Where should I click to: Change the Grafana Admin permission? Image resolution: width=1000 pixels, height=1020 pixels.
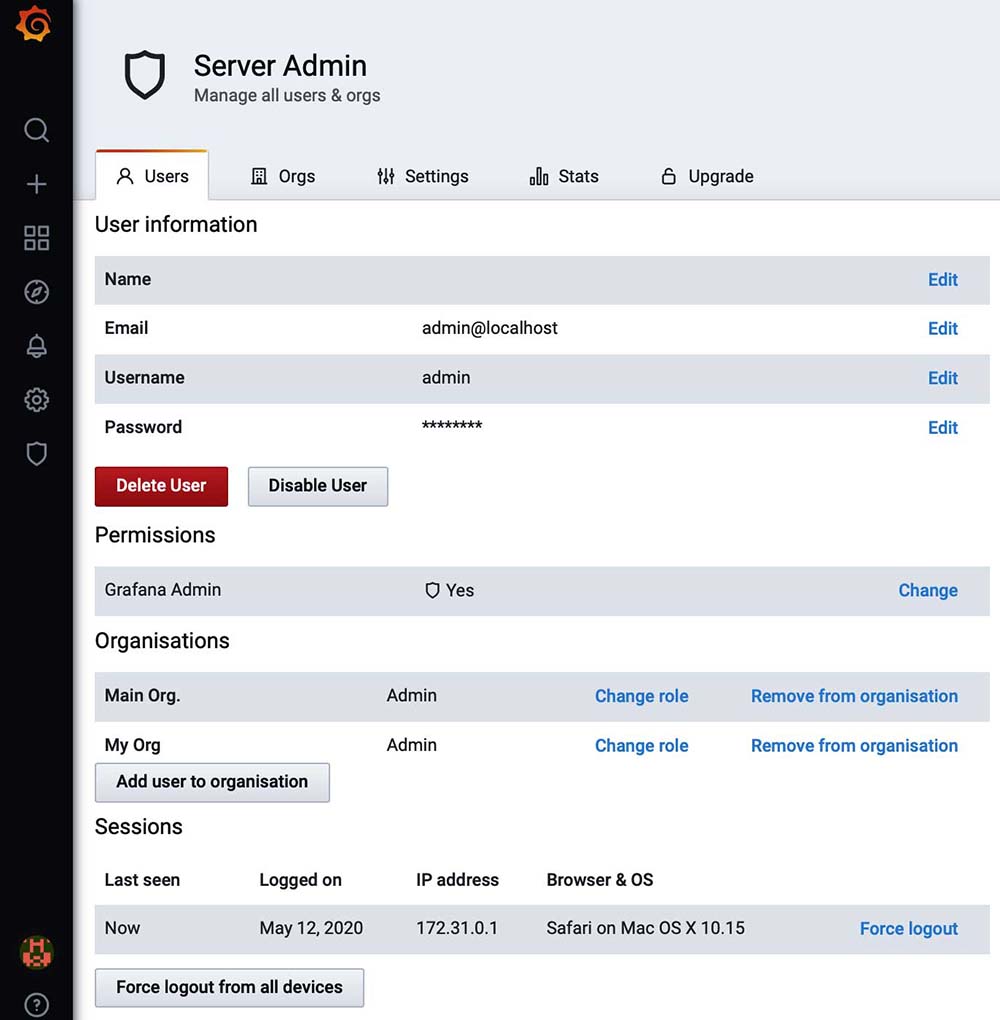[x=927, y=591]
